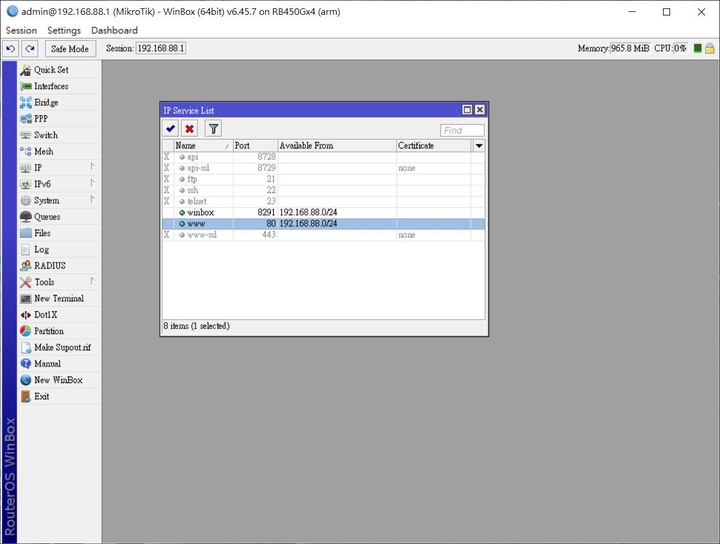
Task: Open the Queues section
Action: point(59,217)
